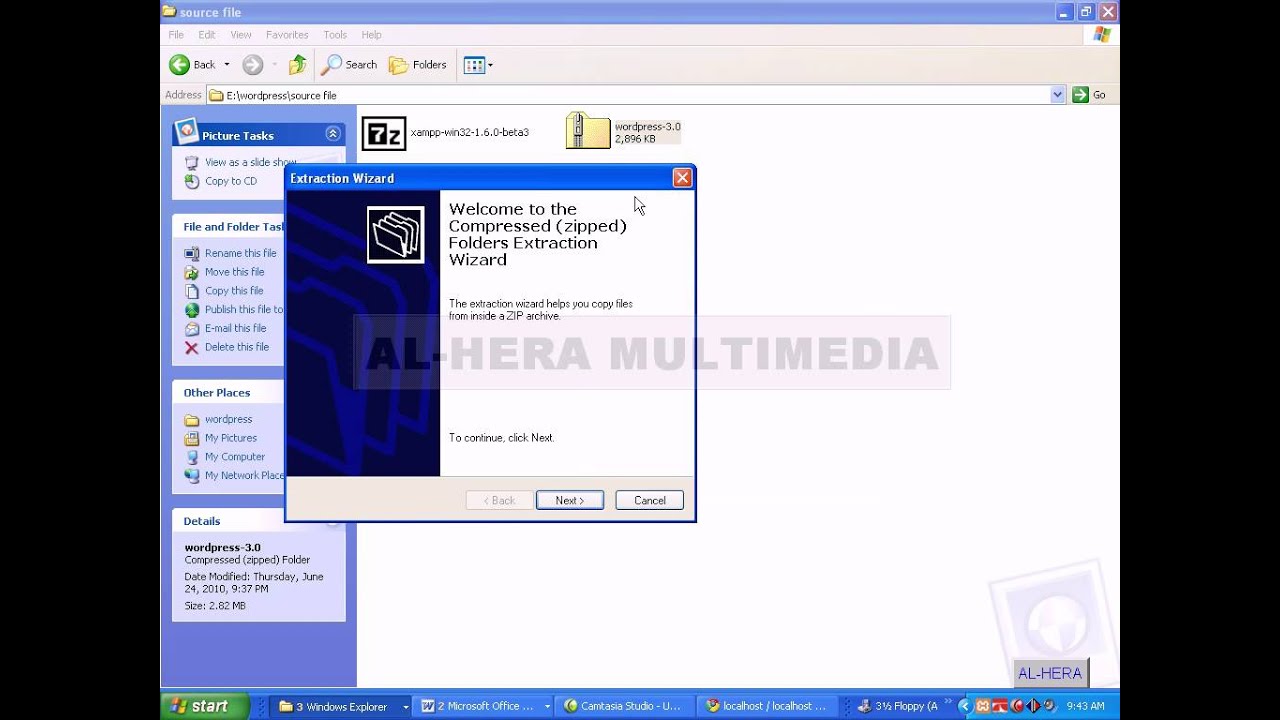Click the red X delete icon

tap(192, 347)
